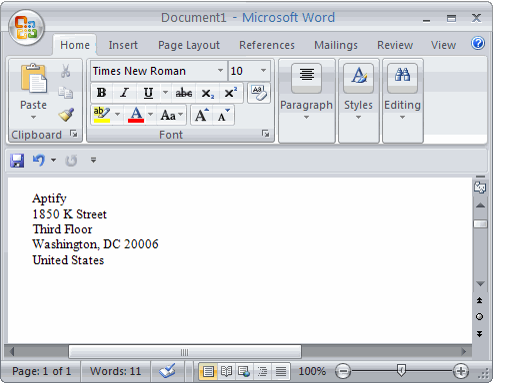Click the proofing check status icon

tap(167, 371)
